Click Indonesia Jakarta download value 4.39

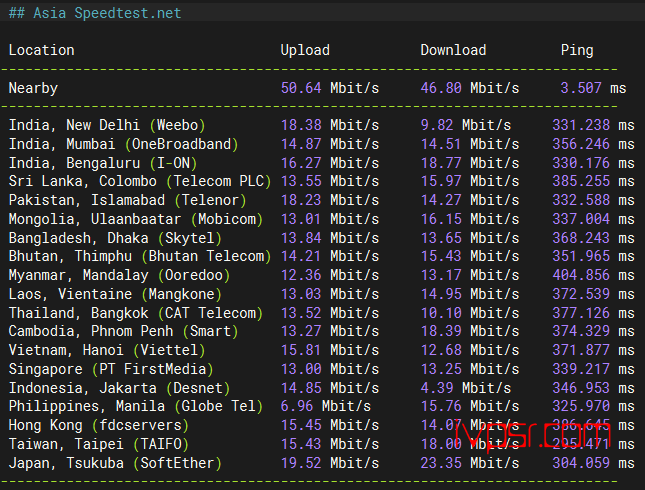coord(437,388)
